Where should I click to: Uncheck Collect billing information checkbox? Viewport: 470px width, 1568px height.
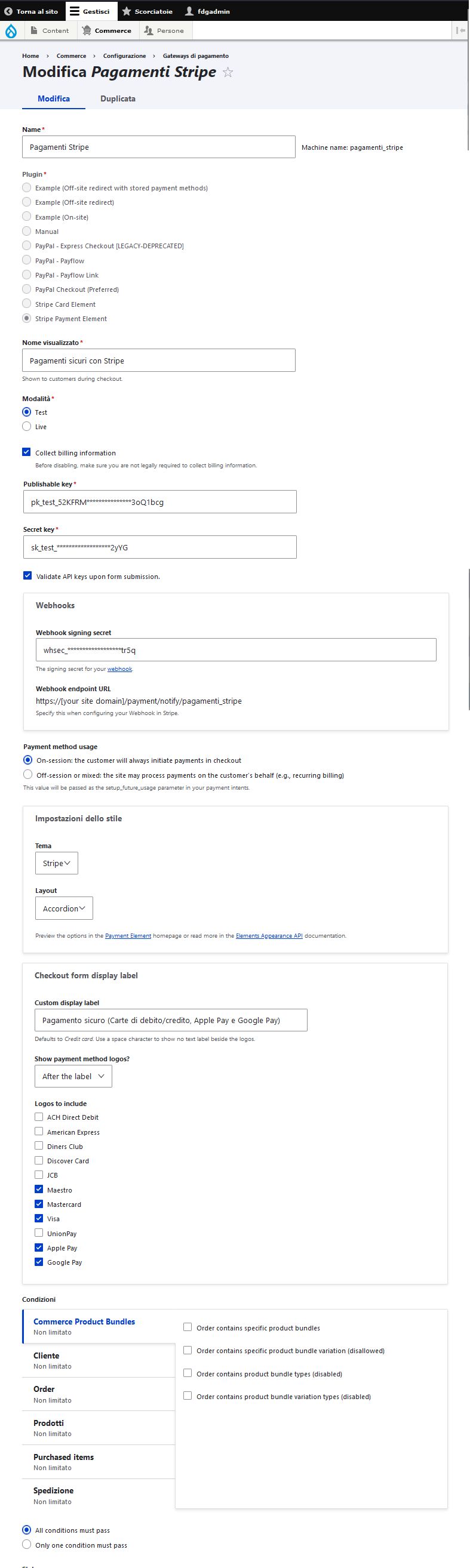[27, 452]
